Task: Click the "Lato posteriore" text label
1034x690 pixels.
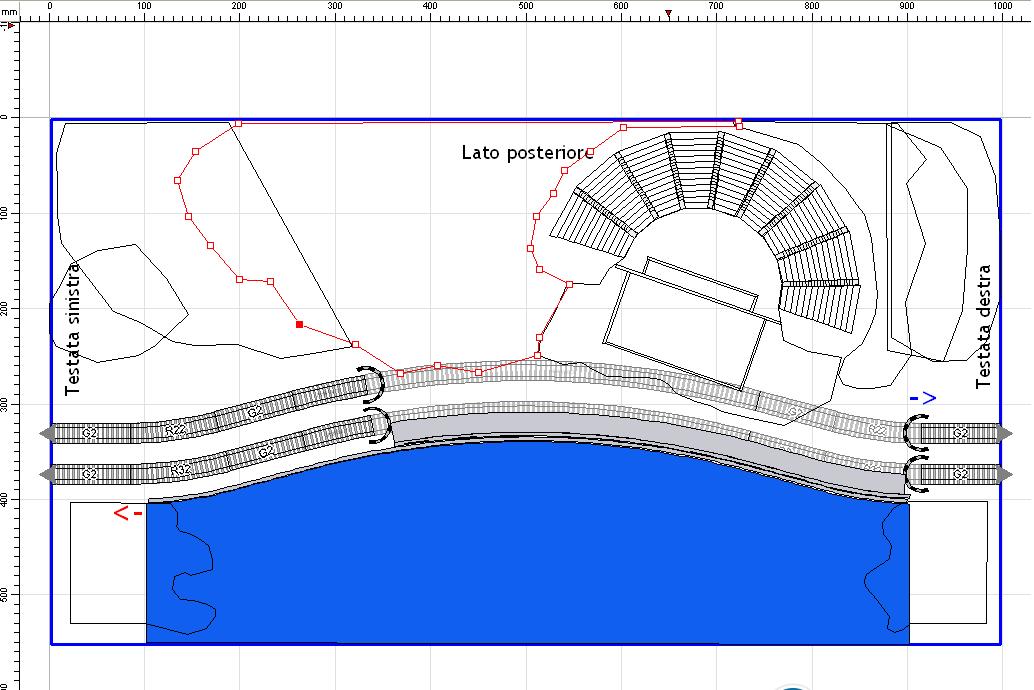Action: click(528, 153)
